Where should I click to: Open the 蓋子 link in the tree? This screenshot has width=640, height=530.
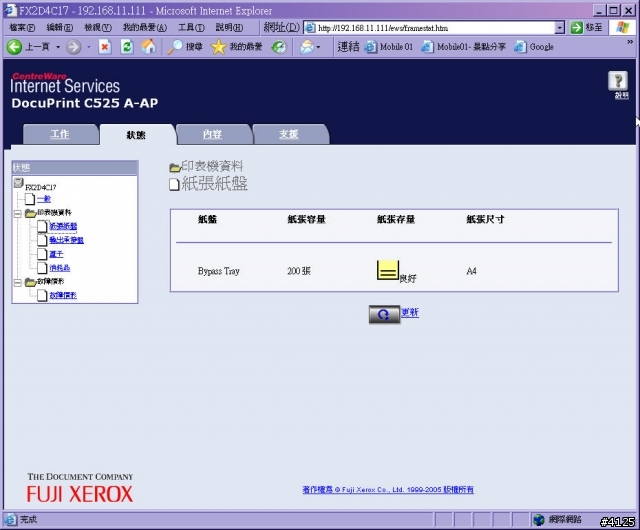(x=56, y=254)
